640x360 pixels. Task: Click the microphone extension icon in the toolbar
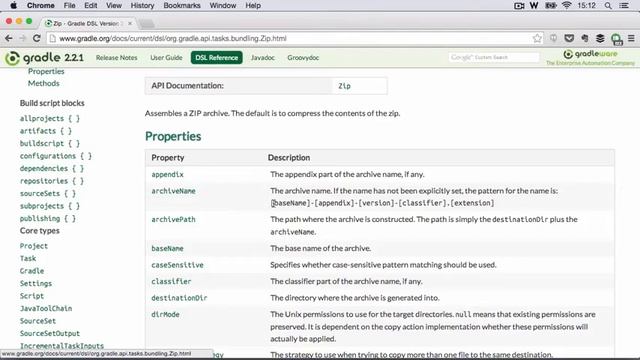click(x=553, y=38)
